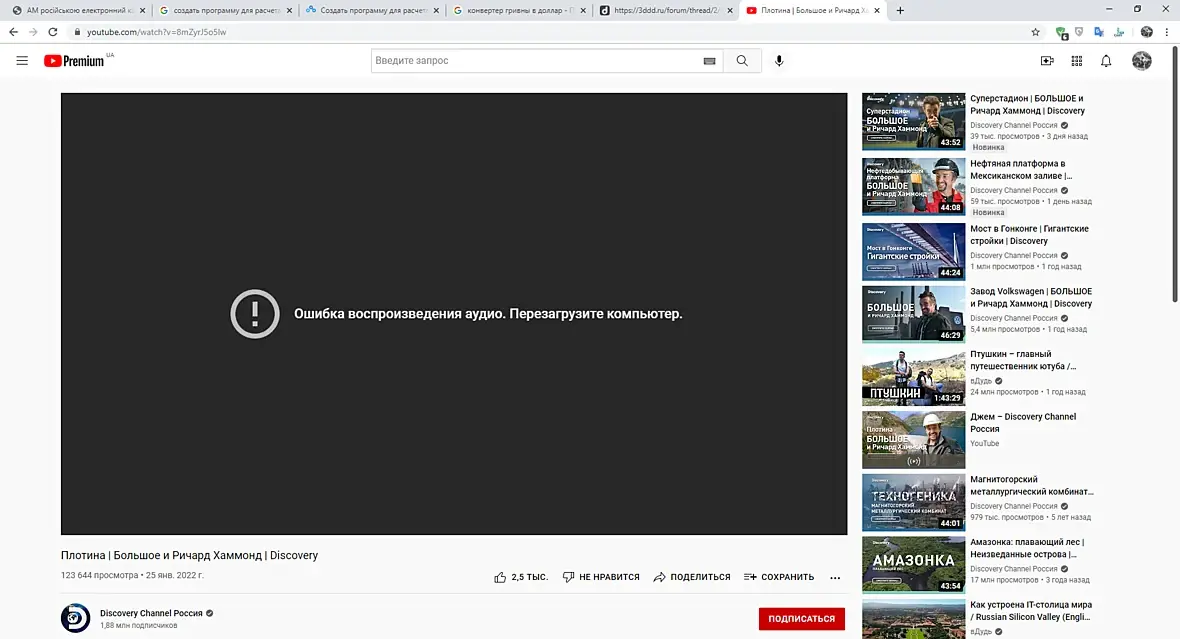Viewport: 1180px width, 639px height.
Task: Switch to 3ddd.ru forum thread tab
Action: pyautogui.click(x=665, y=11)
